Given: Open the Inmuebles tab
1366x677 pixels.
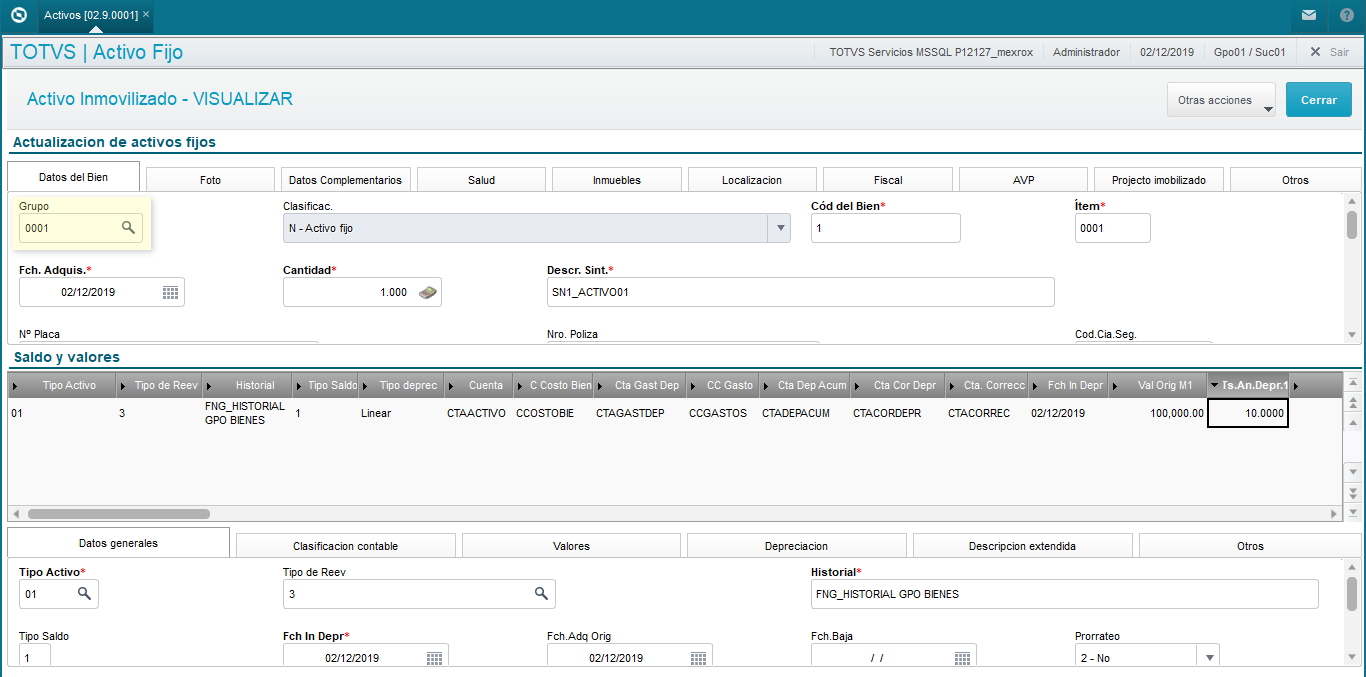Looking at the screenshot, I should click(x=617, y=180).
